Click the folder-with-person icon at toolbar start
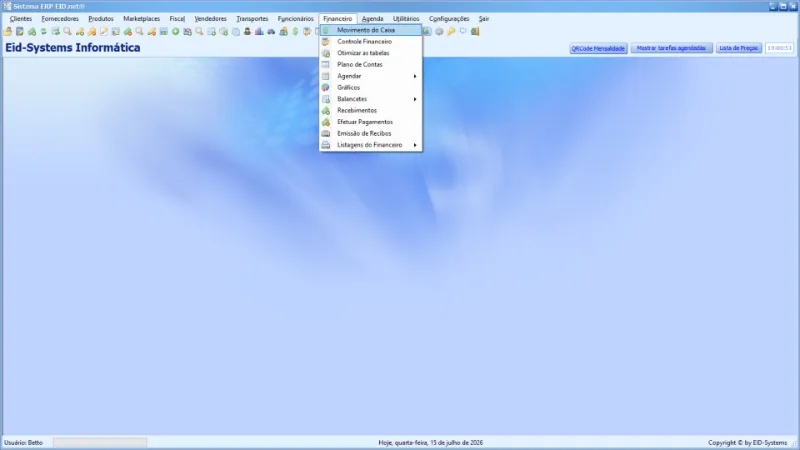The height and width of the screenshot is (450, 800). coord(8,32)
